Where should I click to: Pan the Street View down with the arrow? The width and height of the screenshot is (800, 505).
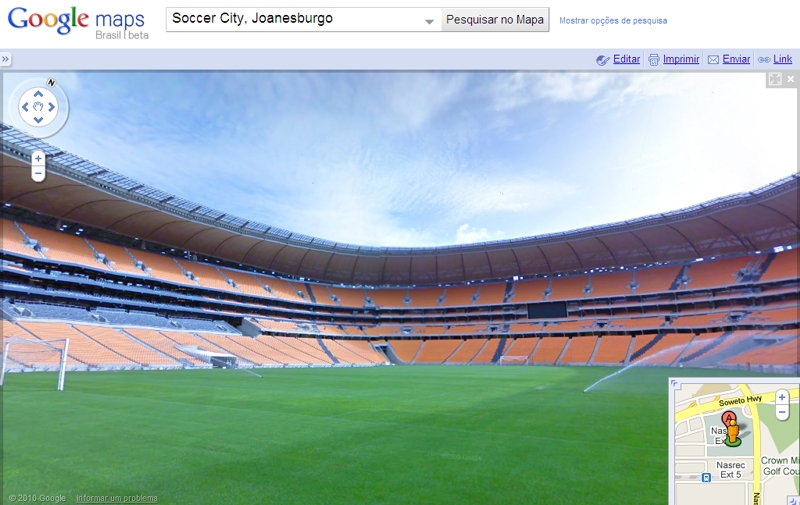[38, 120]
